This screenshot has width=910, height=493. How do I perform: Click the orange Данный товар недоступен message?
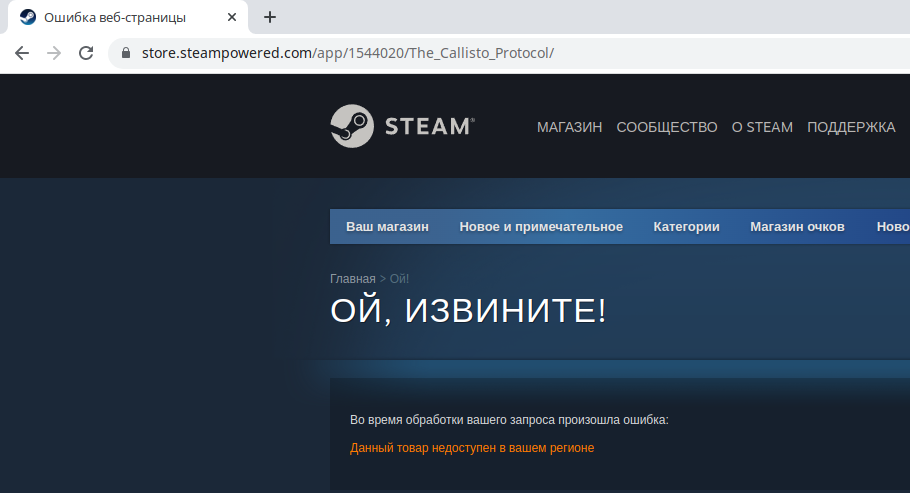472,448
